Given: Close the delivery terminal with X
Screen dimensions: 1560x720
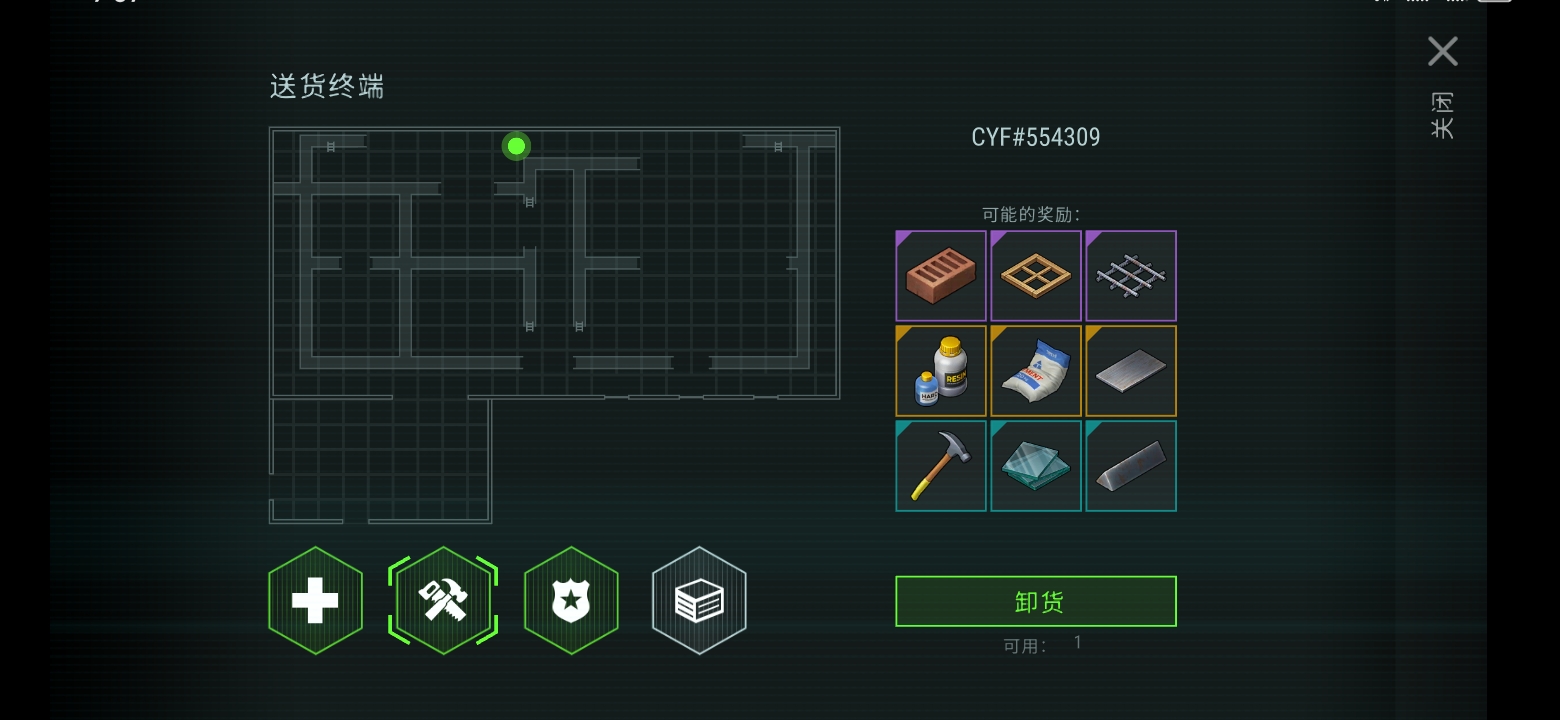Looking at the screenshot, I should point(1443,51).
